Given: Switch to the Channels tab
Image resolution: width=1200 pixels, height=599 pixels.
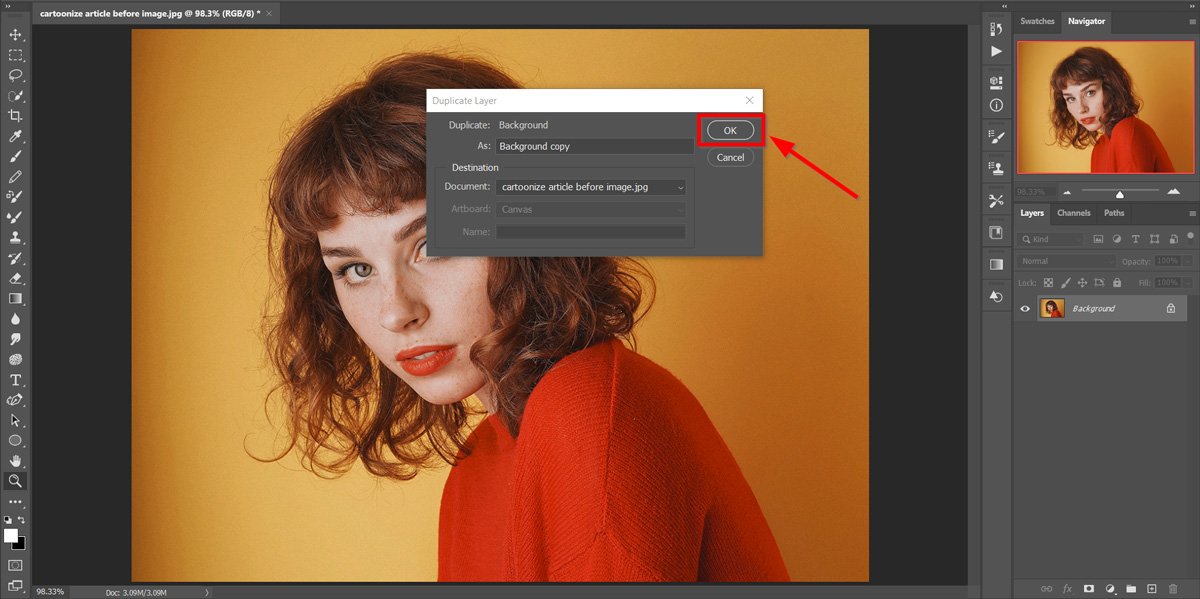Looking at the screenshot, I should point(1073,213).
